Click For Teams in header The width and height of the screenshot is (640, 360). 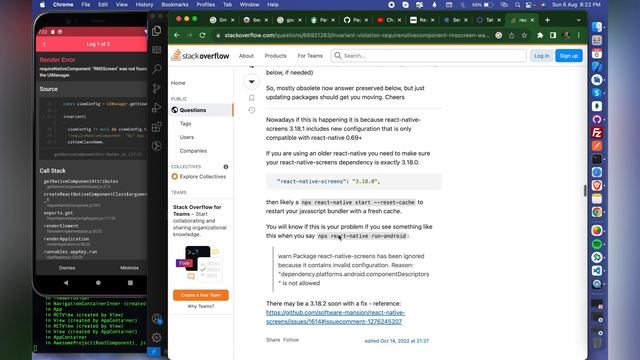click(310, 56)
